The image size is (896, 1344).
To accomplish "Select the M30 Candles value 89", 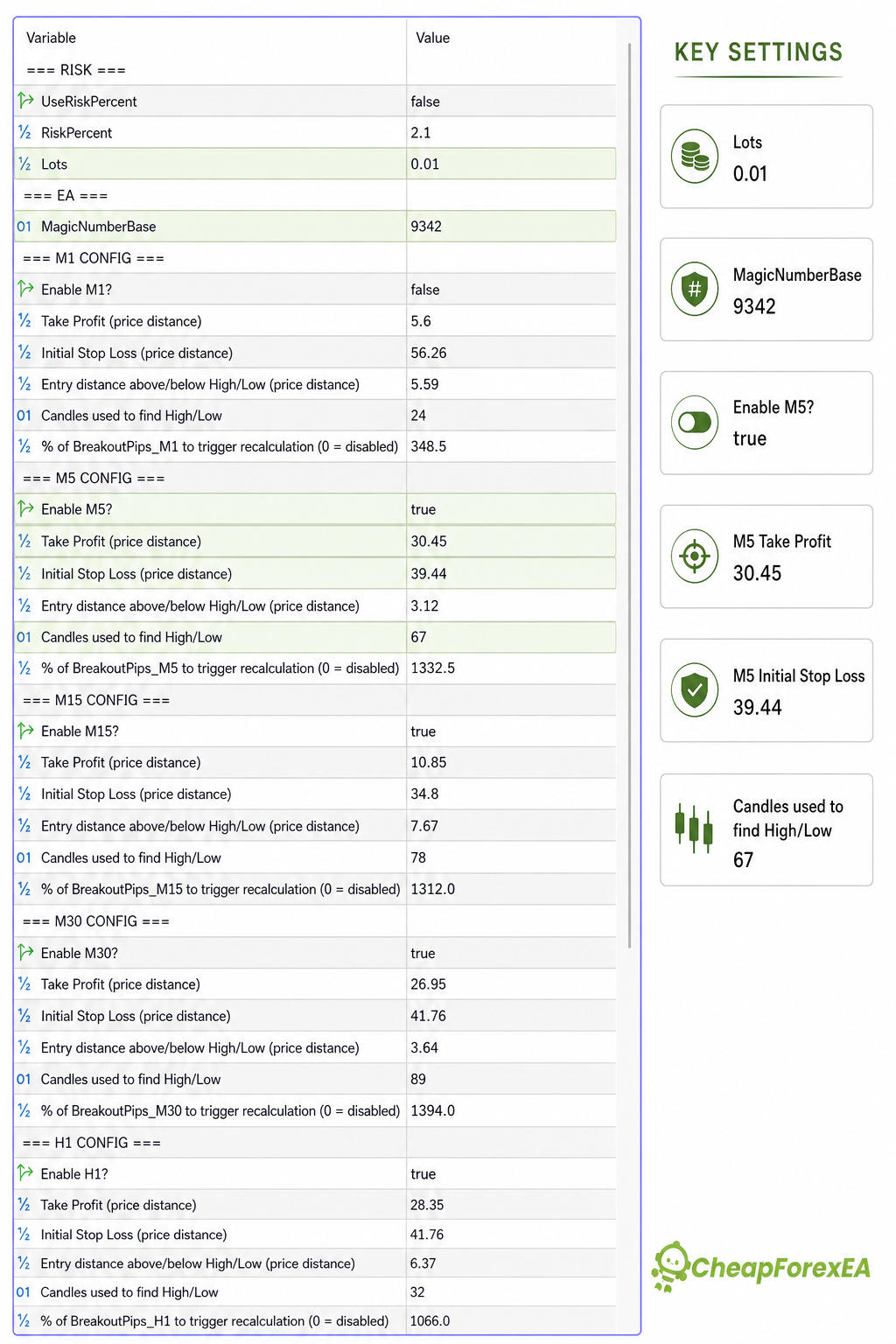I will [x=418, y=1080].
